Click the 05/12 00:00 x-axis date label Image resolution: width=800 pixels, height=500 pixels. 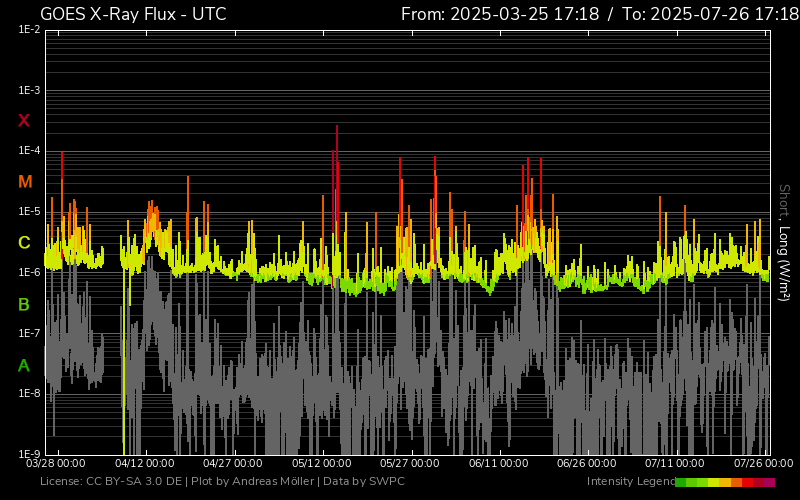pyautogui.click(x=321, y=464)
